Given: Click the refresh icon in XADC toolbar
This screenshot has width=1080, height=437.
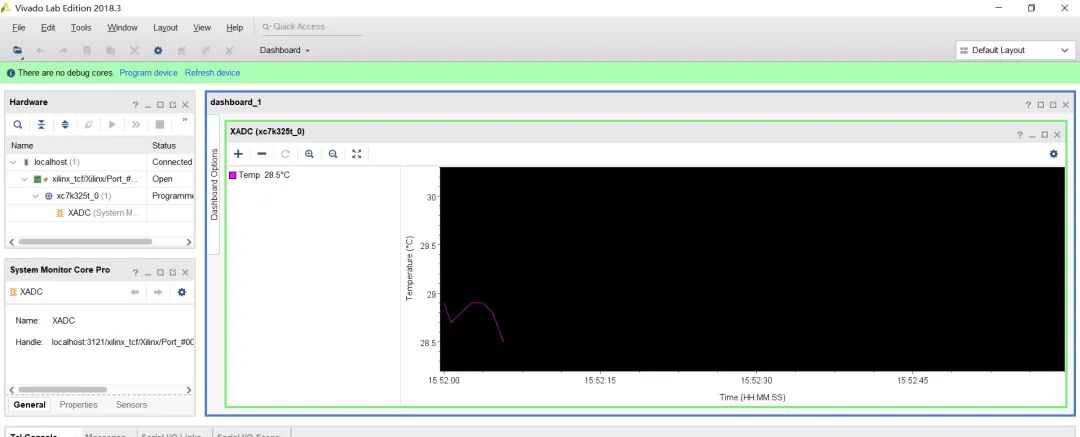Looking at the screenshot, I should click(x=285, y=154).
